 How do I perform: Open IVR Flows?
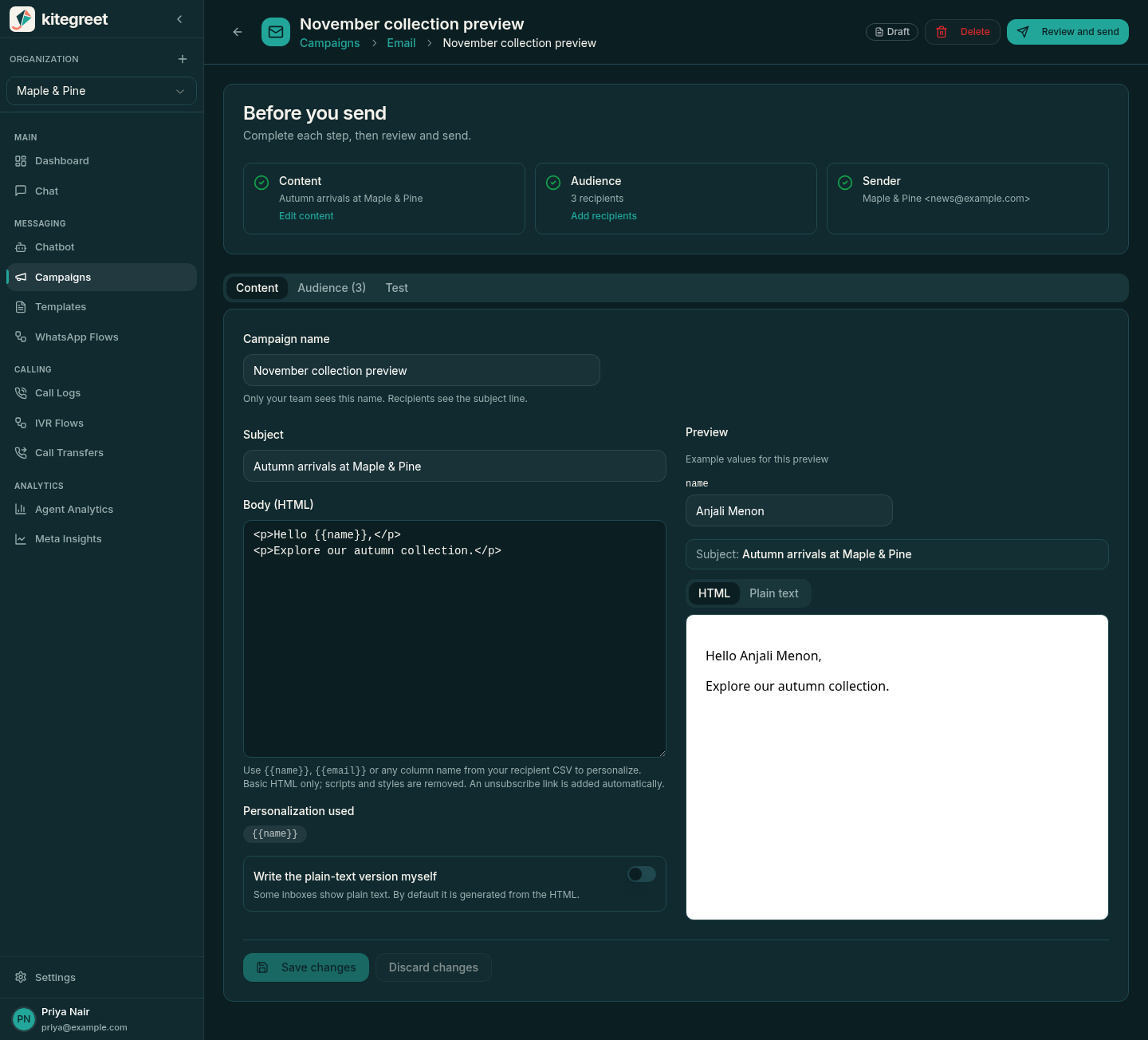[x=101, y=423]
